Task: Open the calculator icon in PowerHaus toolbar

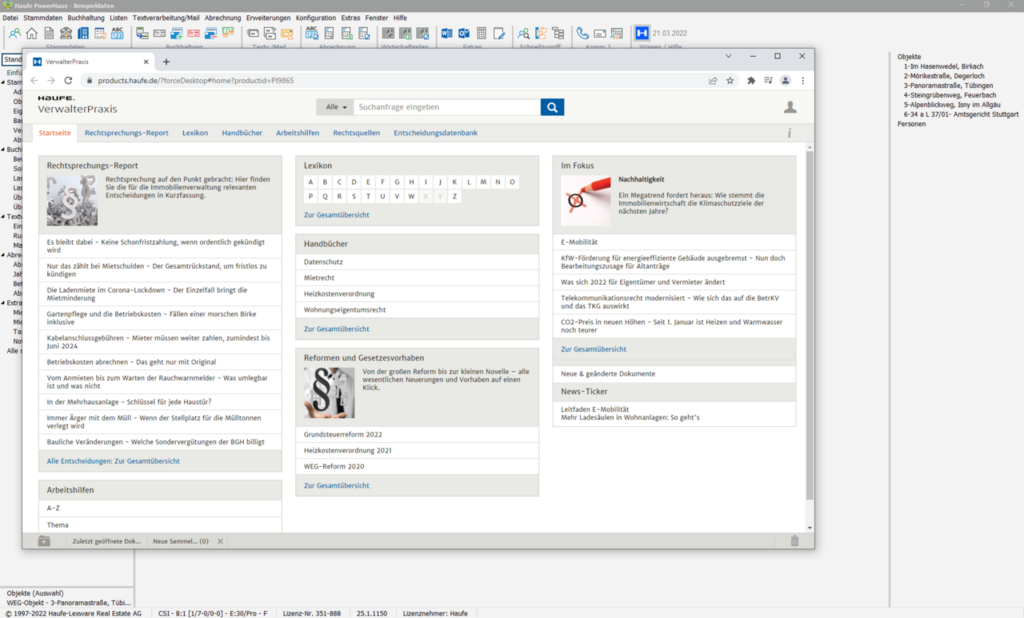Action: 482,33
